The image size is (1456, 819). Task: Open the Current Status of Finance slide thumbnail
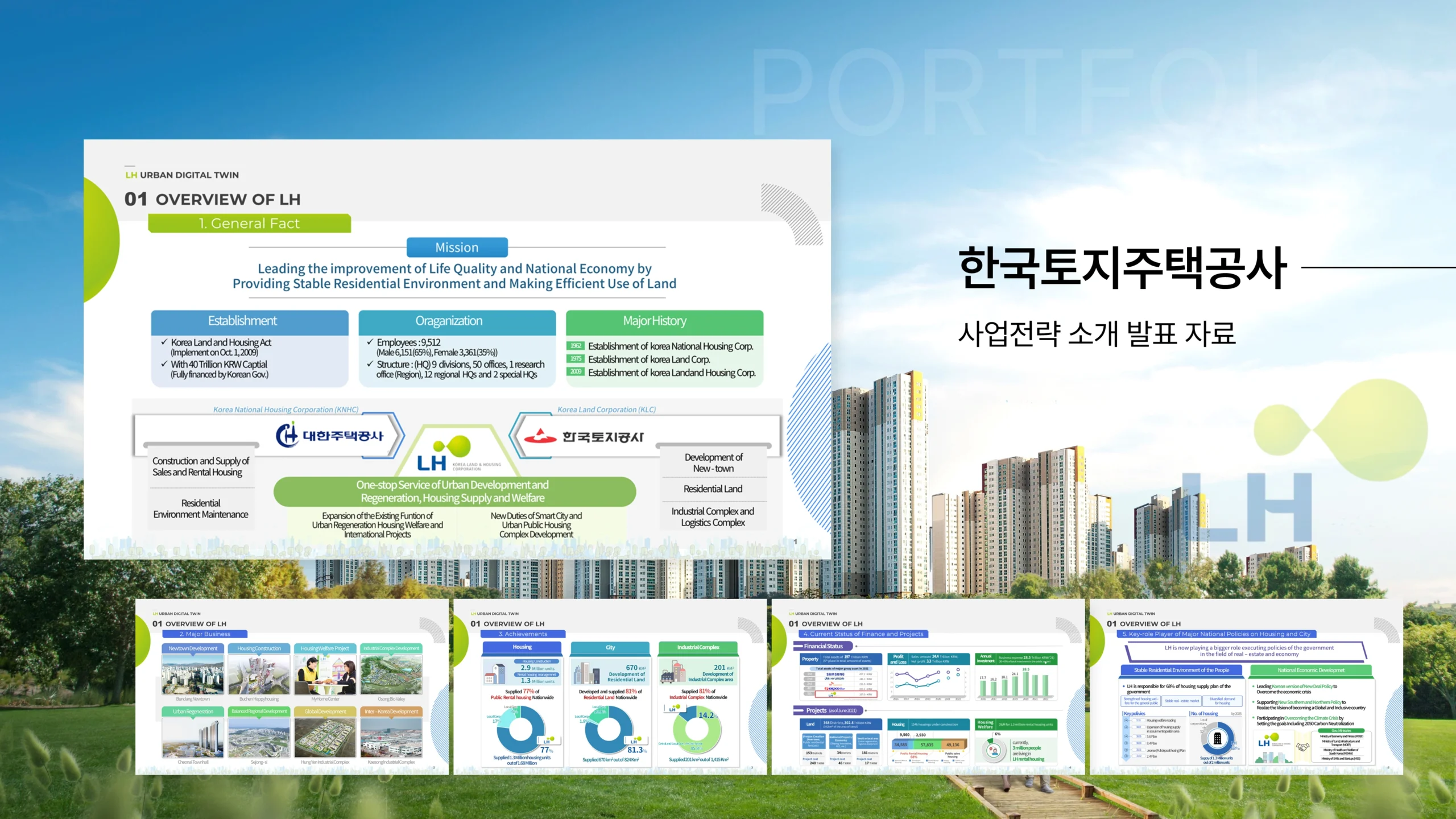pos(928,686)
